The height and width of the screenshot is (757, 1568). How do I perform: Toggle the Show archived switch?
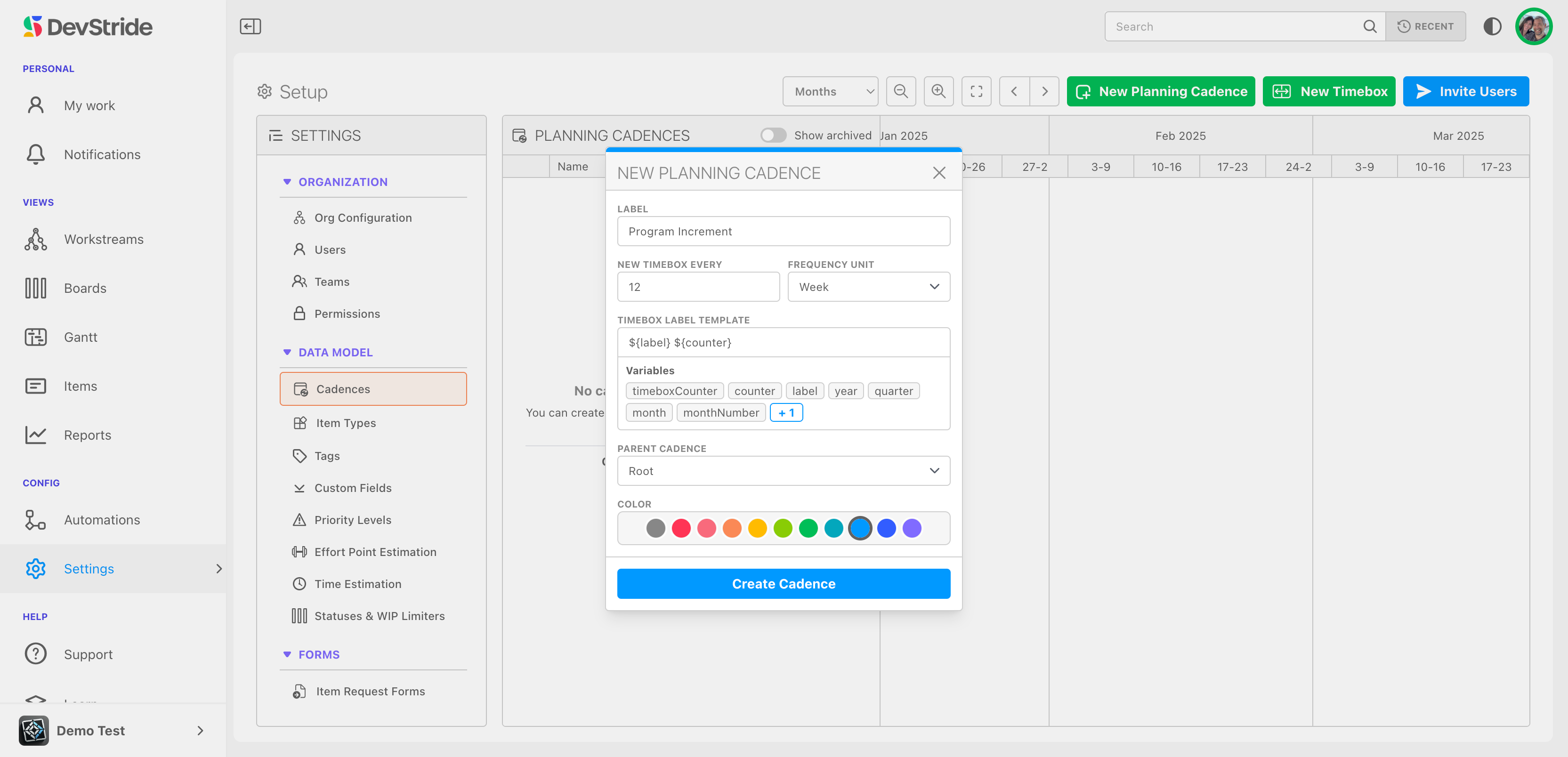coord(773,135)
